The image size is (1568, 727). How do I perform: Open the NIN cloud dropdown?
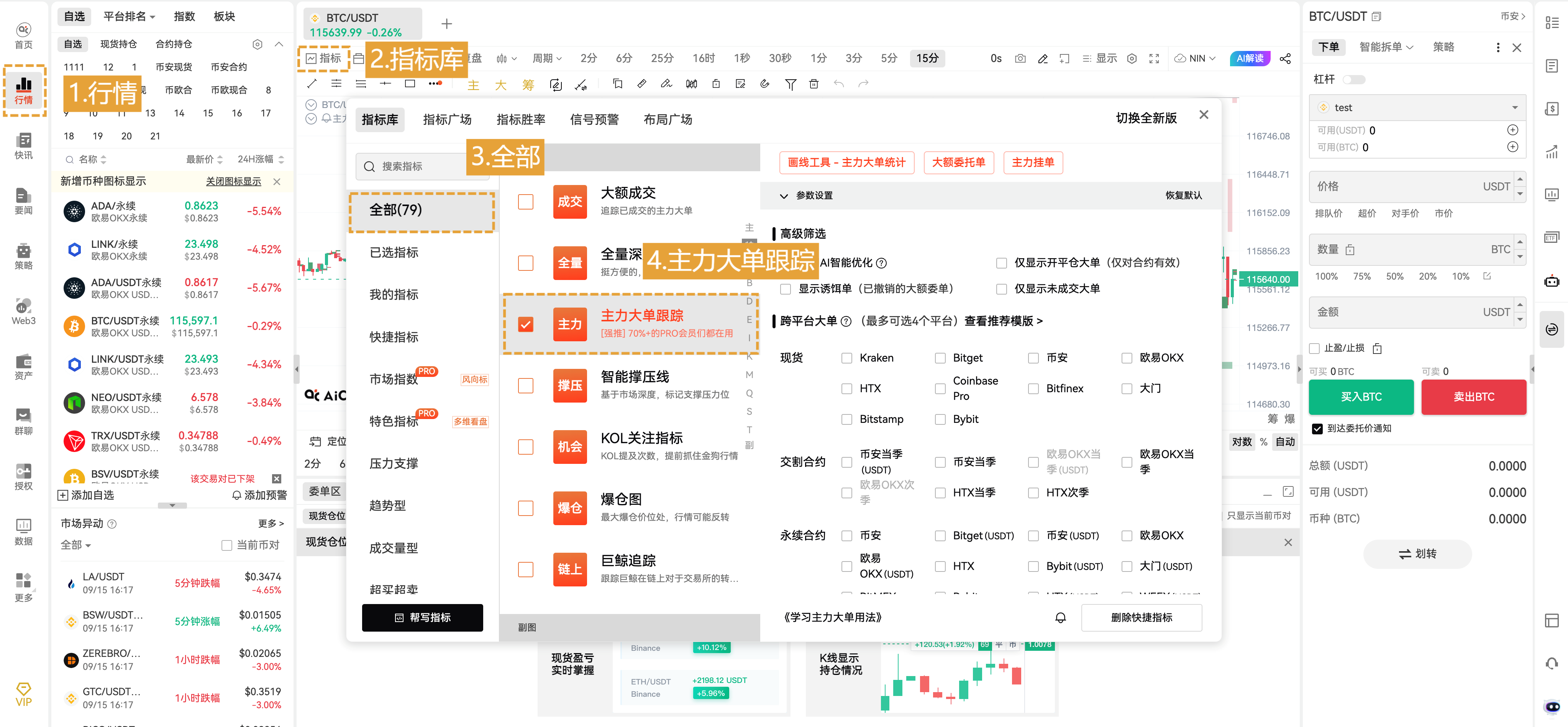pos(1195,58)
